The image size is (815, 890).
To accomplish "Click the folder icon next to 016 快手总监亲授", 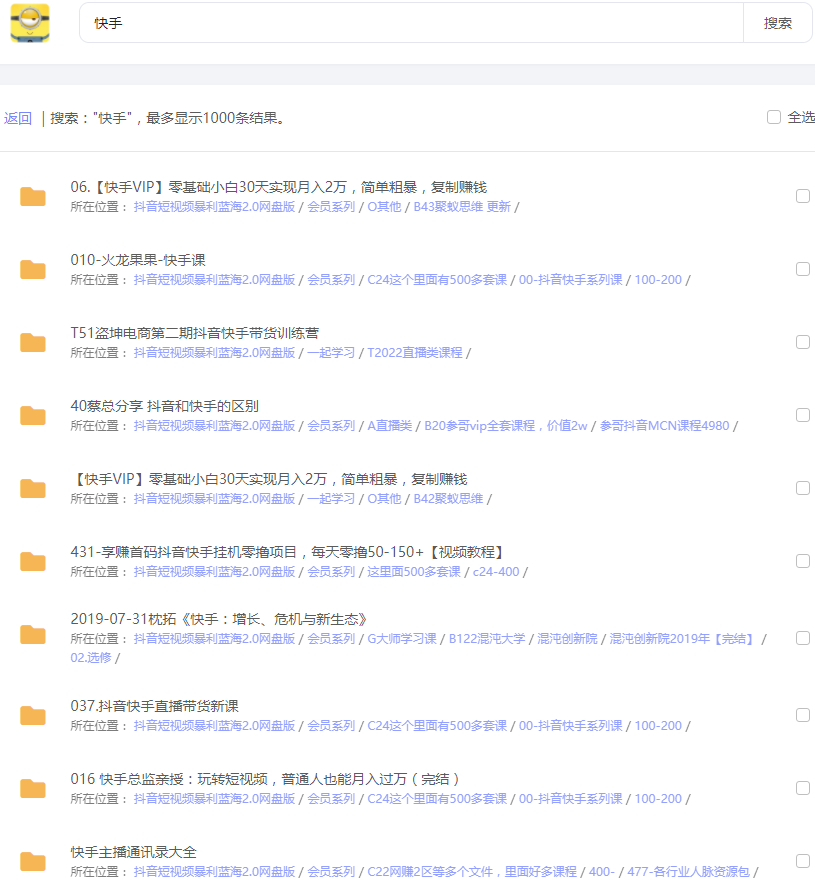I will 33,788.
